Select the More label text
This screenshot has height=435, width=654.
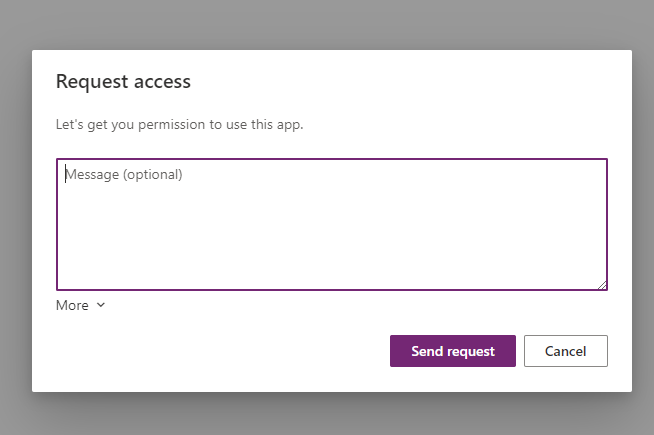click(72, 306)
